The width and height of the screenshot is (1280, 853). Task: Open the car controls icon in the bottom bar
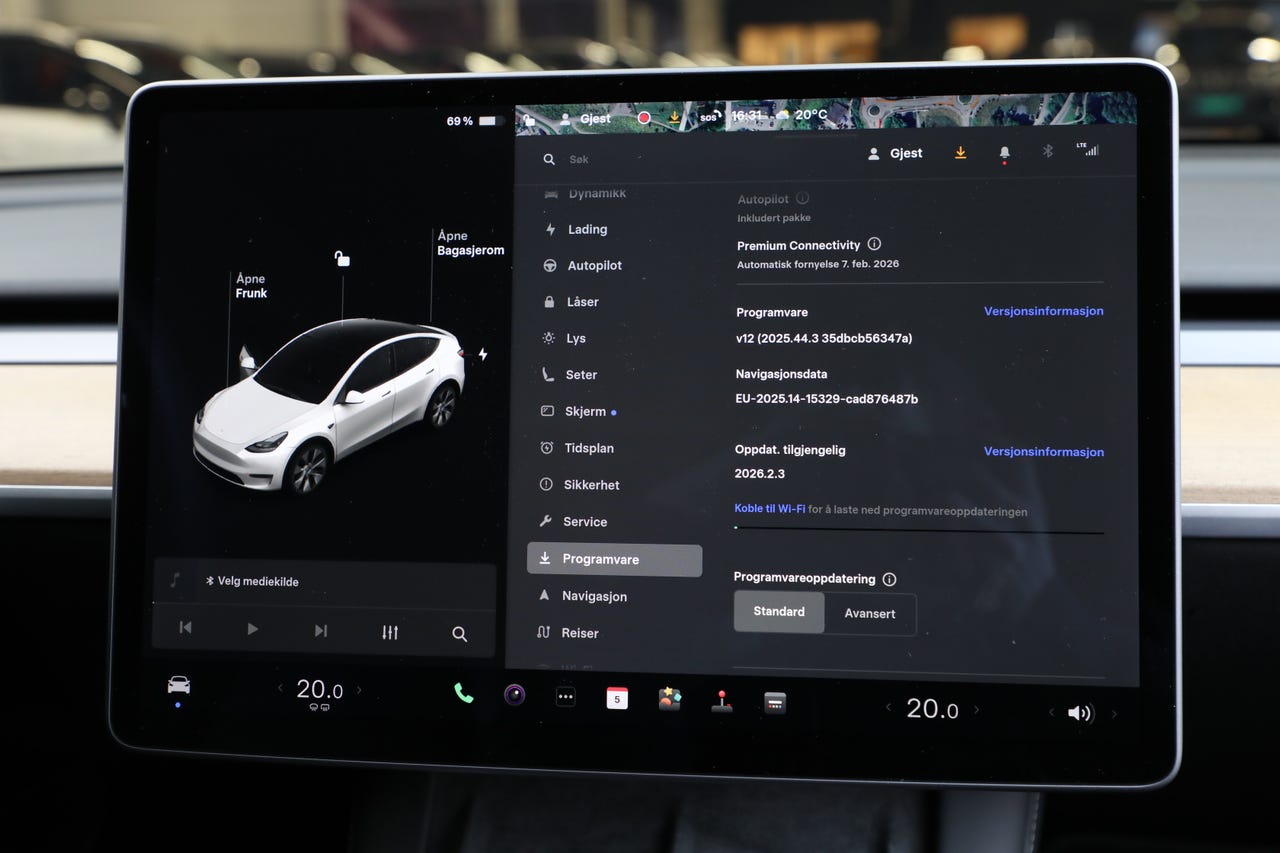179,685
